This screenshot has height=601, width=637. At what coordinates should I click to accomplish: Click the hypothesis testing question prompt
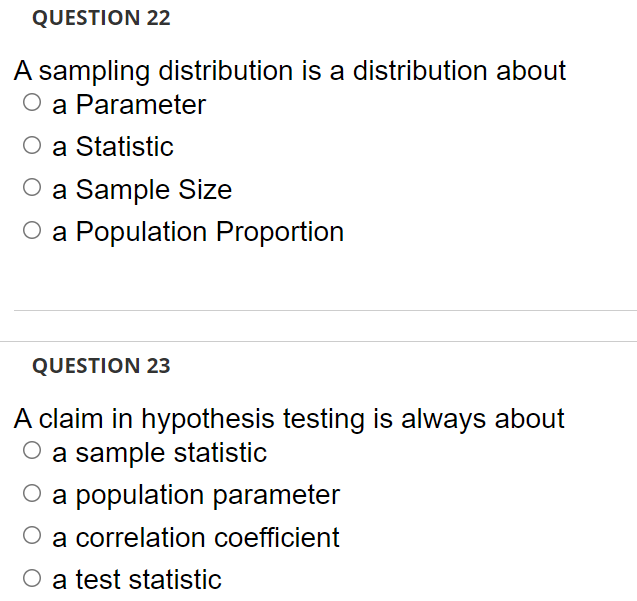289,419
